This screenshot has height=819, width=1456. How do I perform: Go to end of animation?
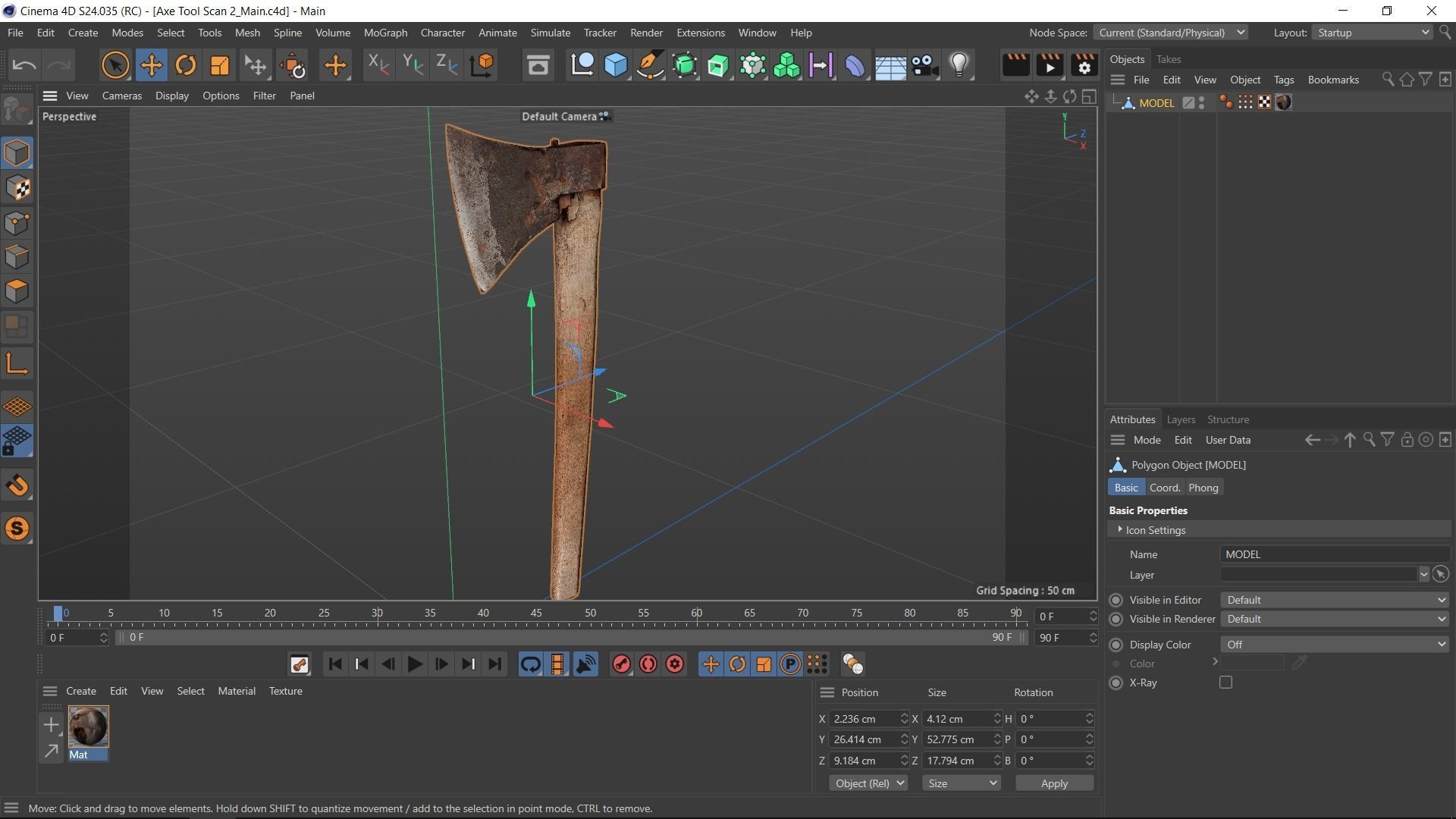point(494,664)
